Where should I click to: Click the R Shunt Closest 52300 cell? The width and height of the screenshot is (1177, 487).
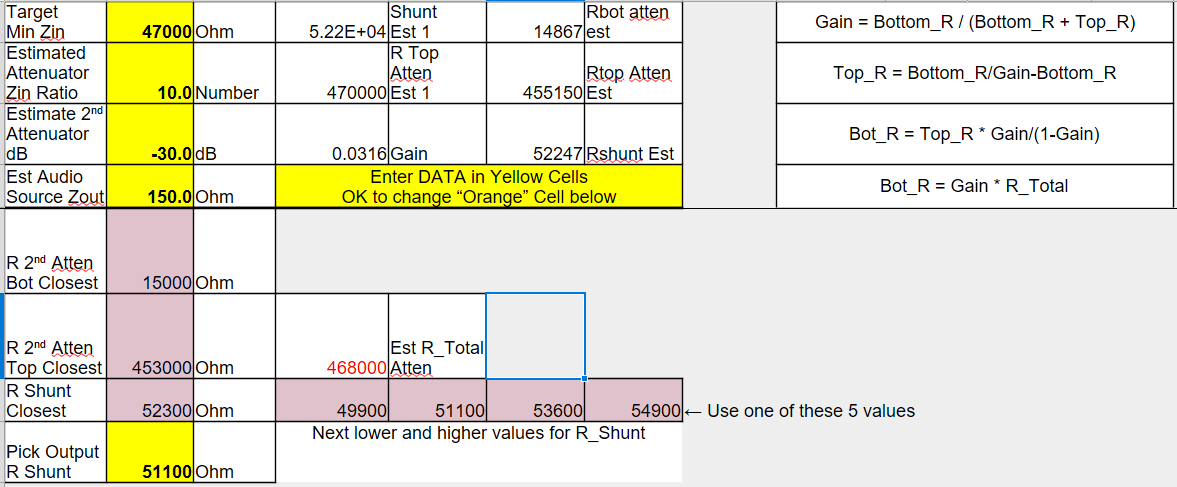tap(150, 400)
